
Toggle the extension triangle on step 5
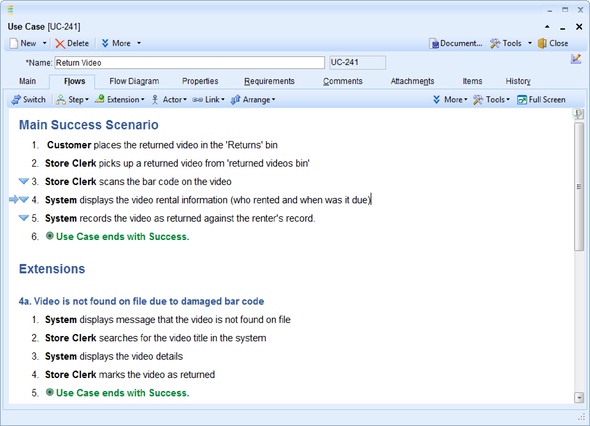pos(24,218)
